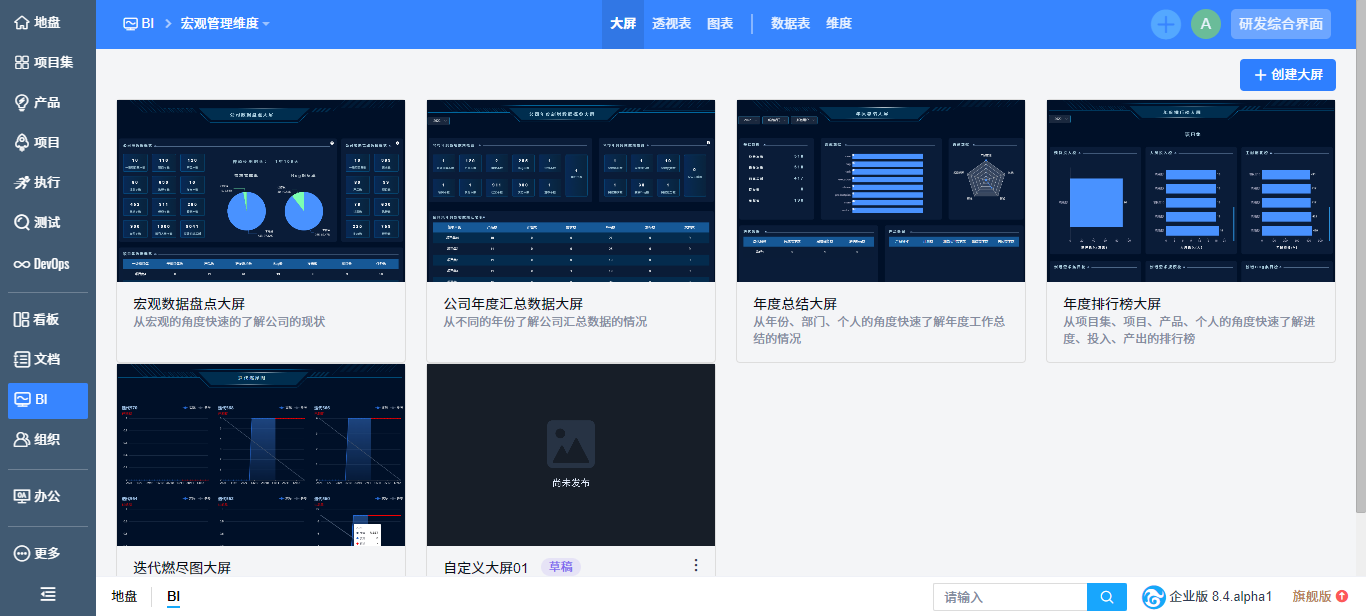The height and width of the screenshot is (616, 1366).
Task: Open the 执行 sidebar module
Action: 37,182
